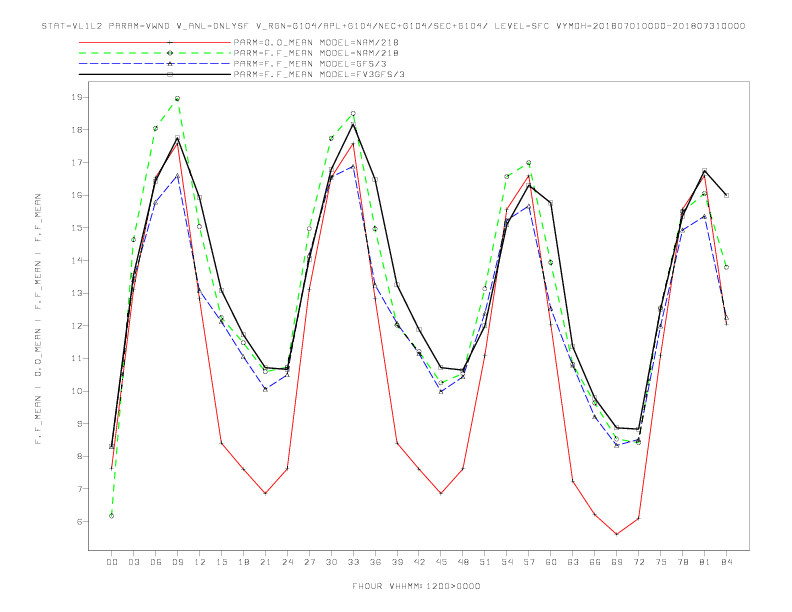The width and height of the screenshot is (792, 612).
Task: Click x-axis tick label 33
Action: coord(353,562)
